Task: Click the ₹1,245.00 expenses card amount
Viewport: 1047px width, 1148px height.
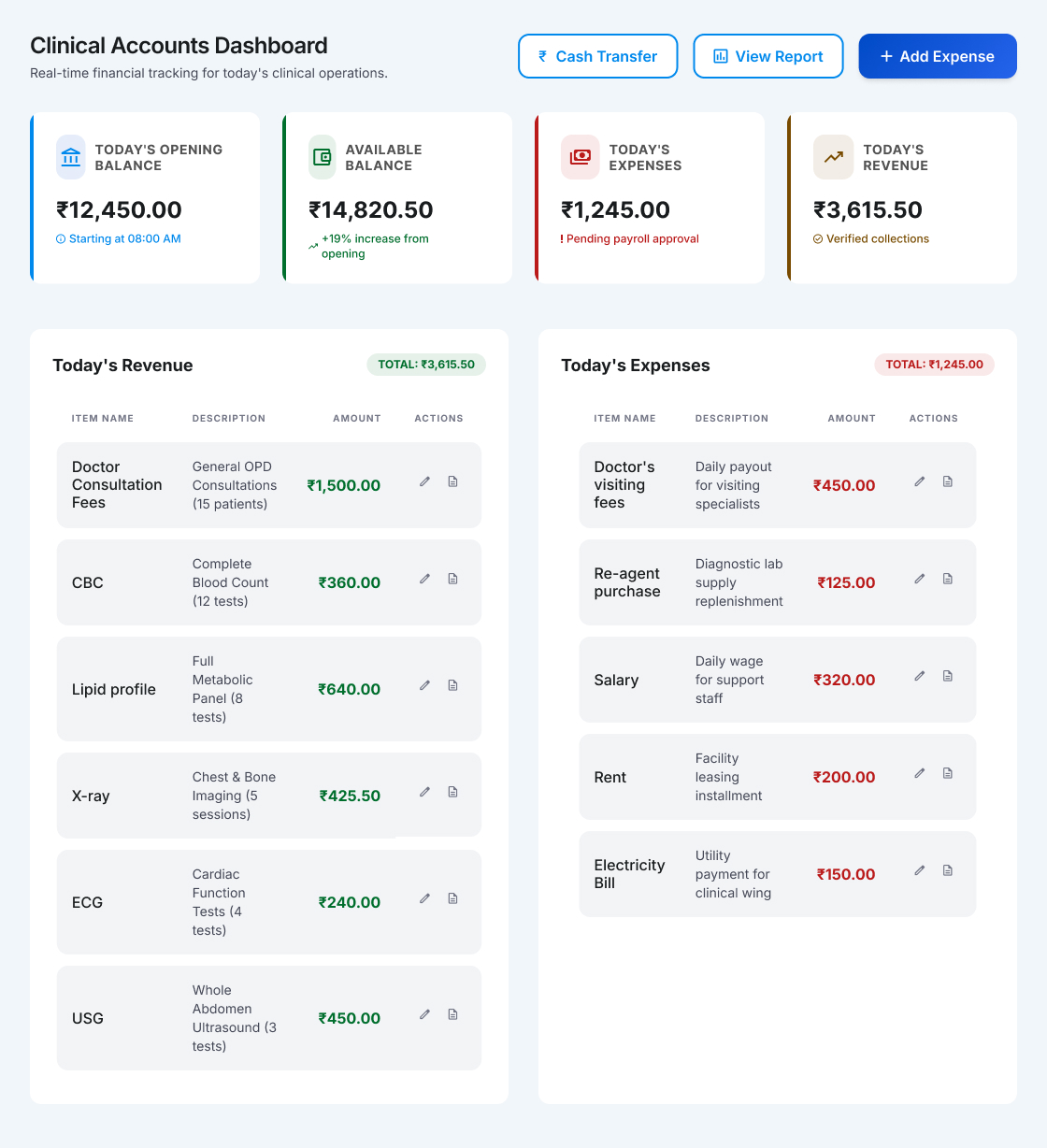Action: pyautogui.click(x=615, y=210)
